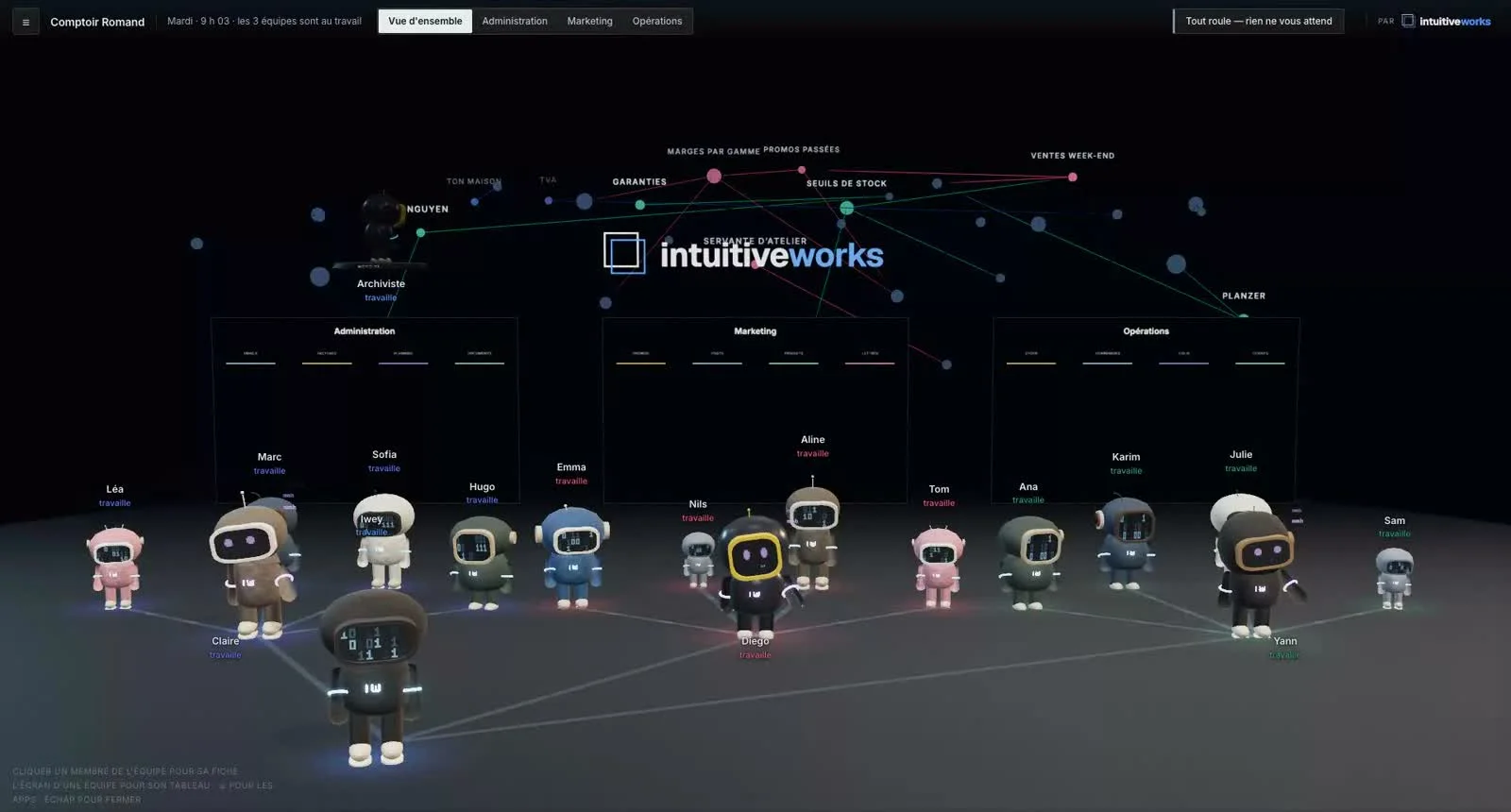Click the 'Archiviste' name label

381,283
